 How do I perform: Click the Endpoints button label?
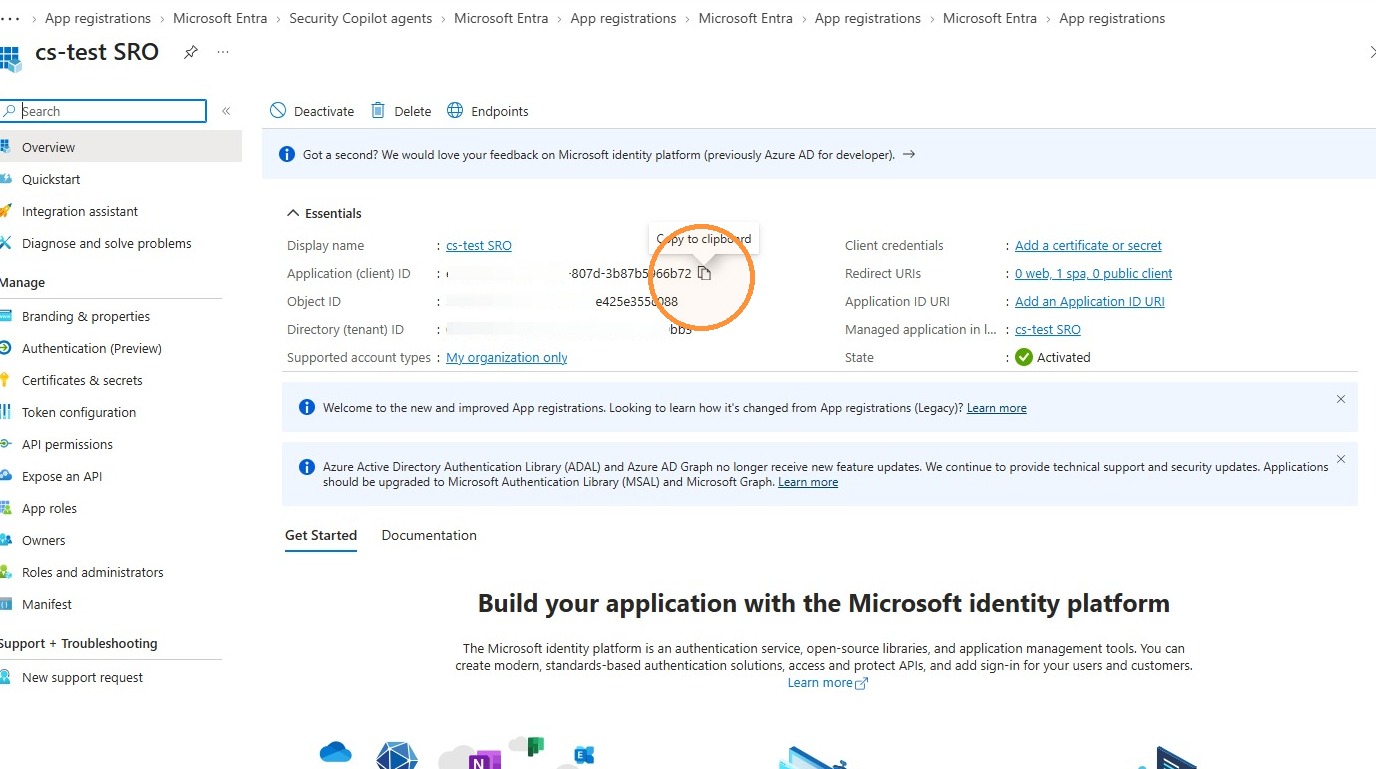pyautogui.click(x=500, y=112)
